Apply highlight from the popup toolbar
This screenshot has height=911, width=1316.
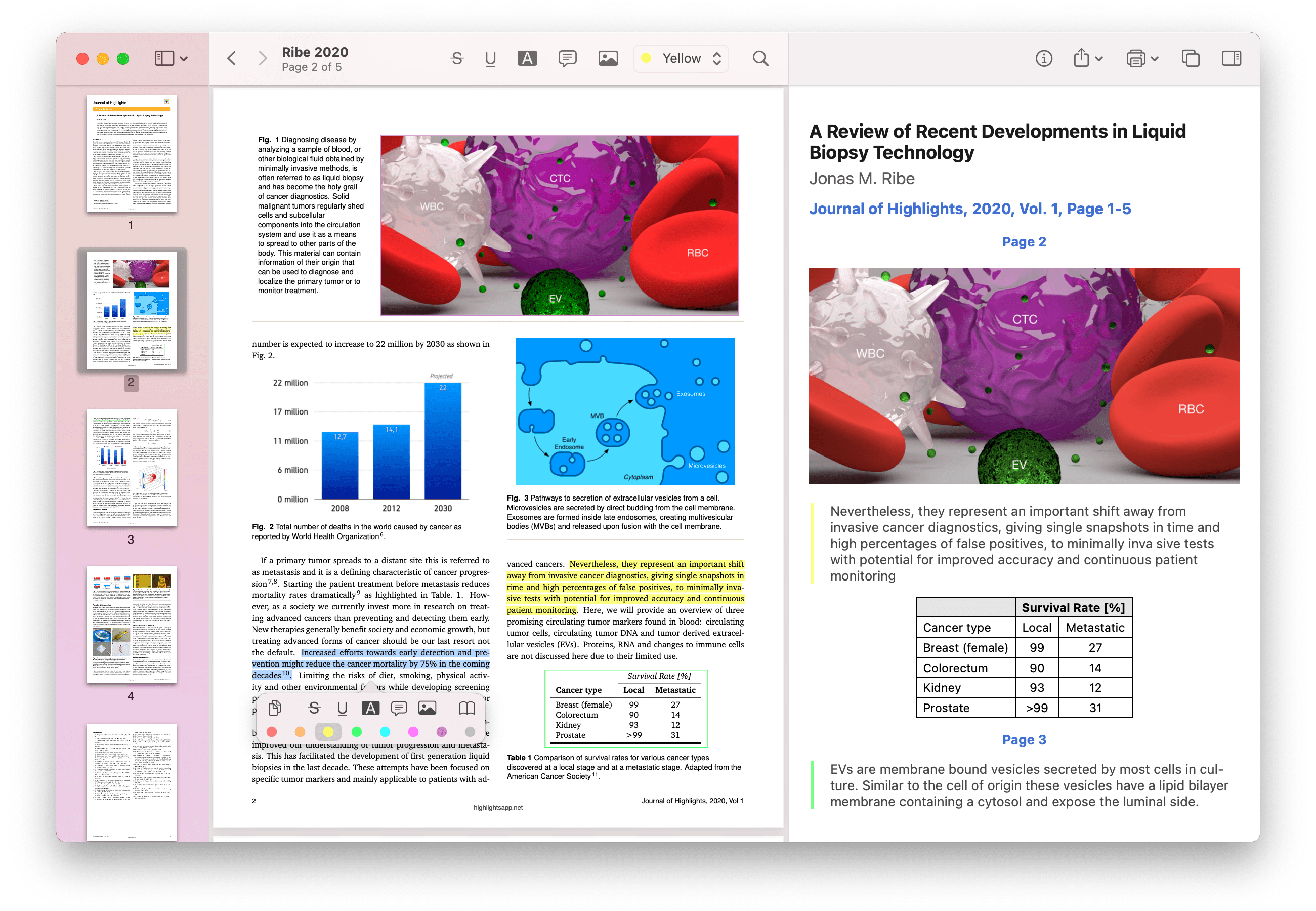[371, 709]
